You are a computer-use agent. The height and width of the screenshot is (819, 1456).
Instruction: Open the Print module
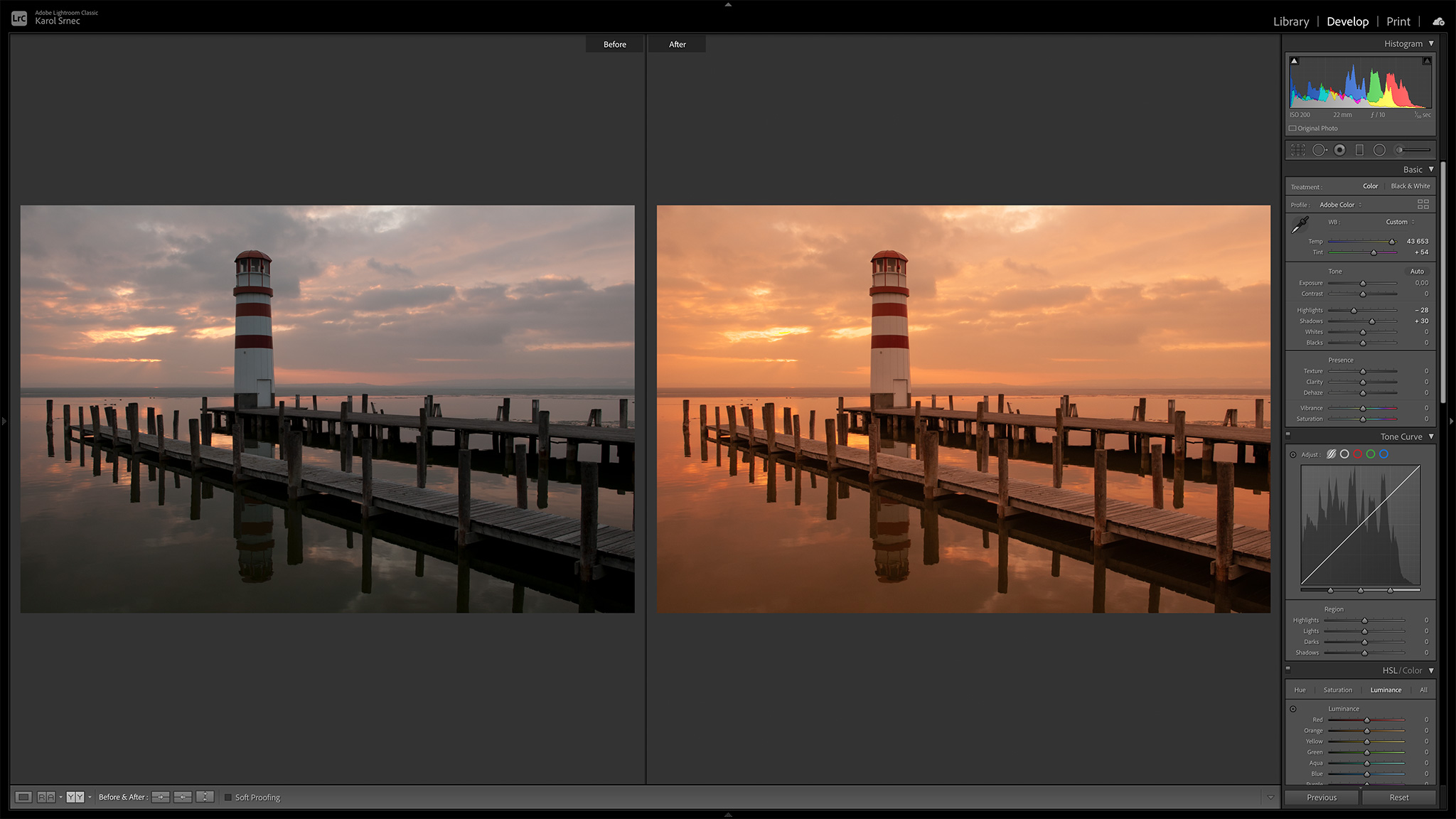point(1398,21)
